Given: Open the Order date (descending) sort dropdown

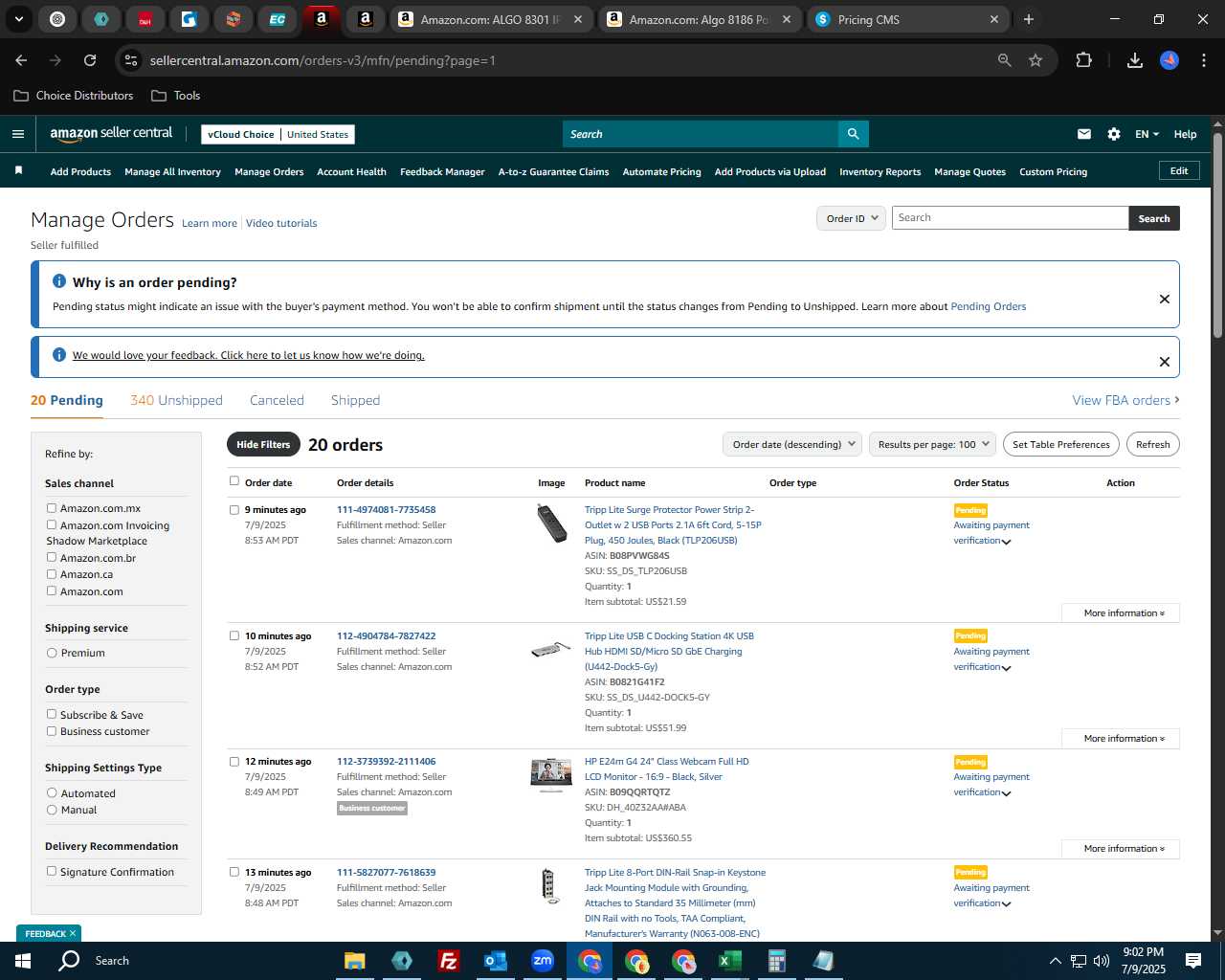Looking at the screenshot, I should click(x=792, y=444).
